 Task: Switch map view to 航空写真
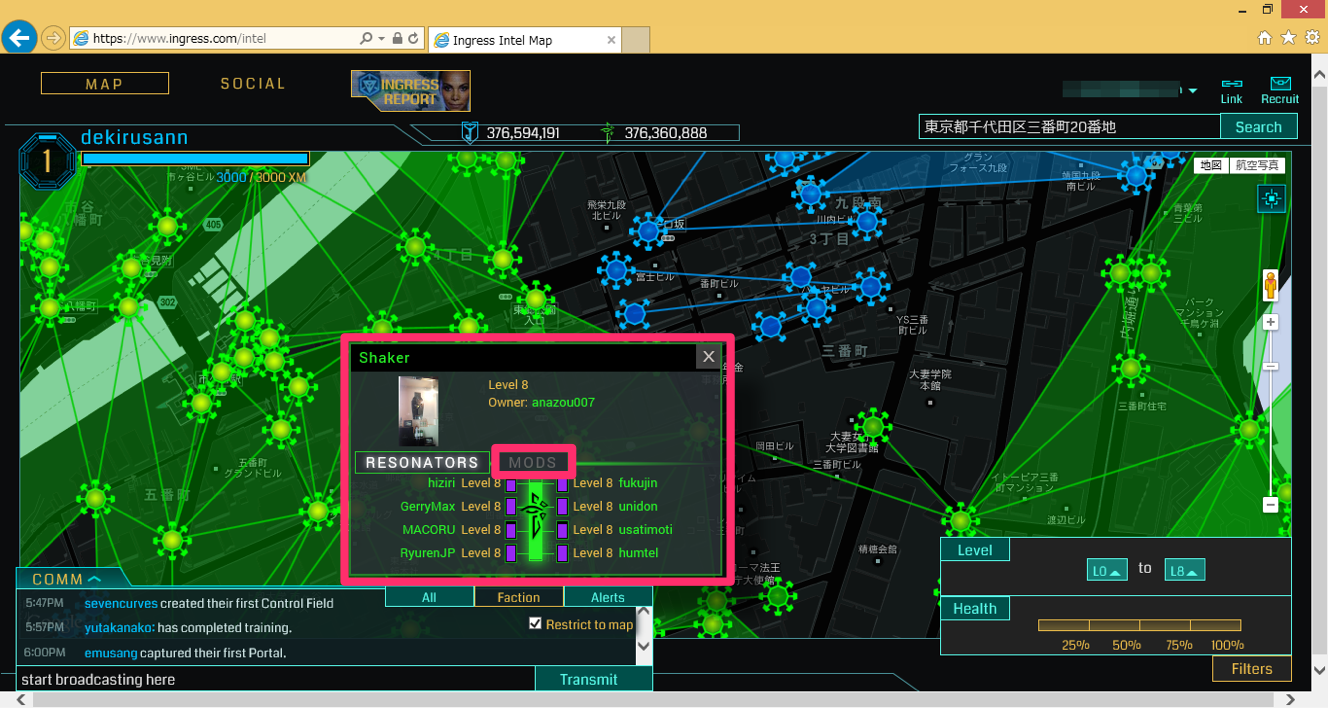coord(1257,165)
